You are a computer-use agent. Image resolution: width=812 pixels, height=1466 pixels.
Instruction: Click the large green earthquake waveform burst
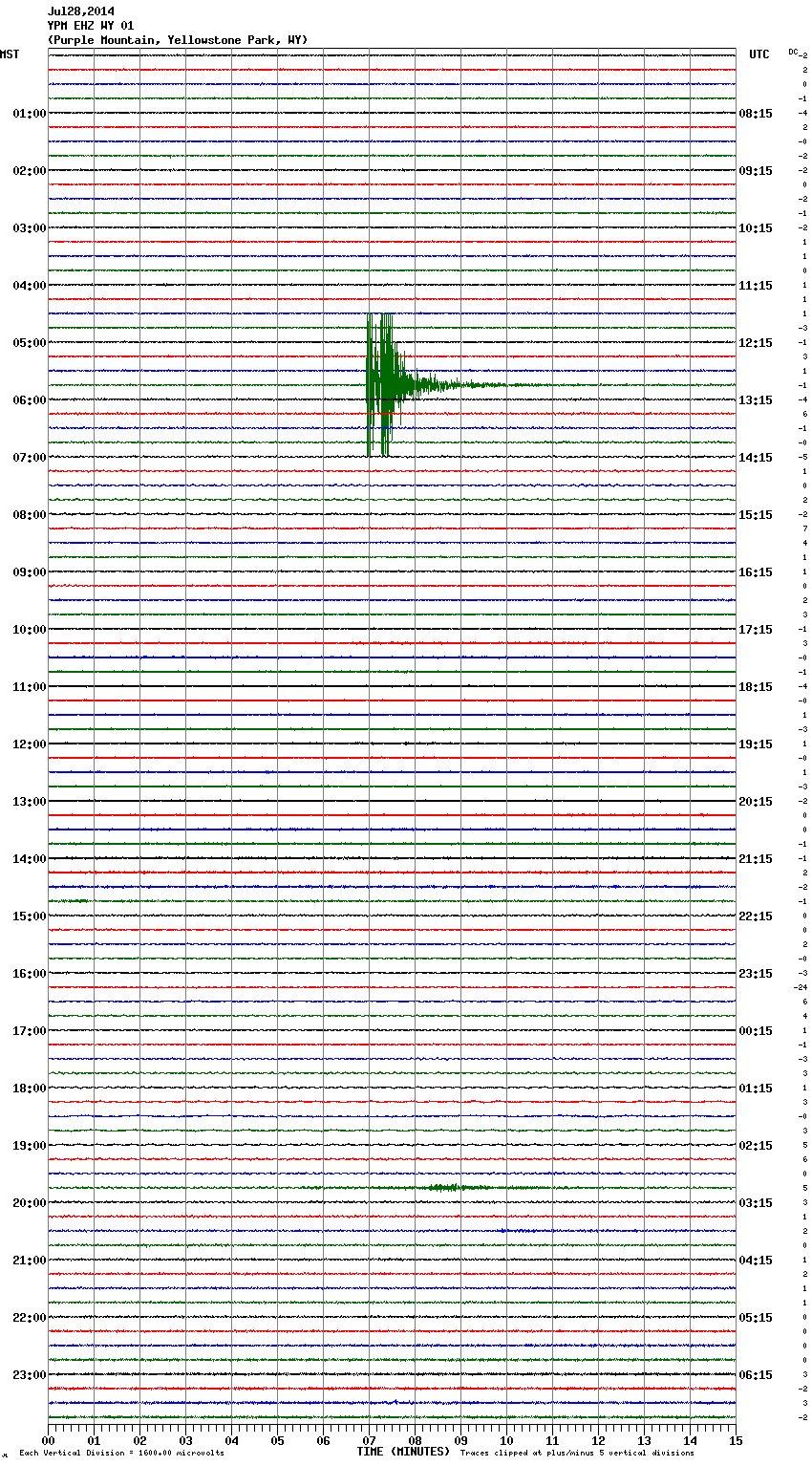[x=392, y=385]
